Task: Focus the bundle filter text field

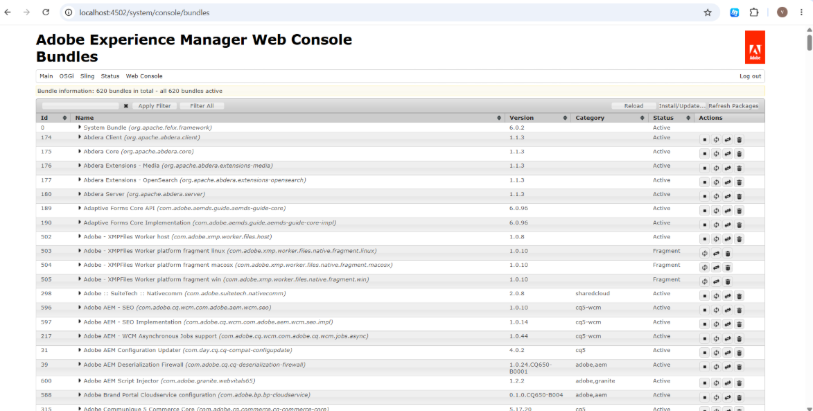Action: 80,106
